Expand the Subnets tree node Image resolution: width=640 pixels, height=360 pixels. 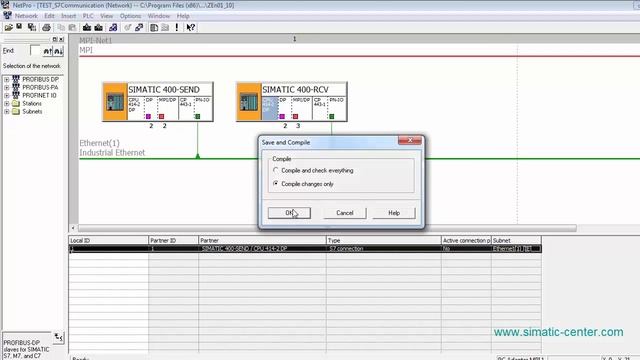point(7,111)
